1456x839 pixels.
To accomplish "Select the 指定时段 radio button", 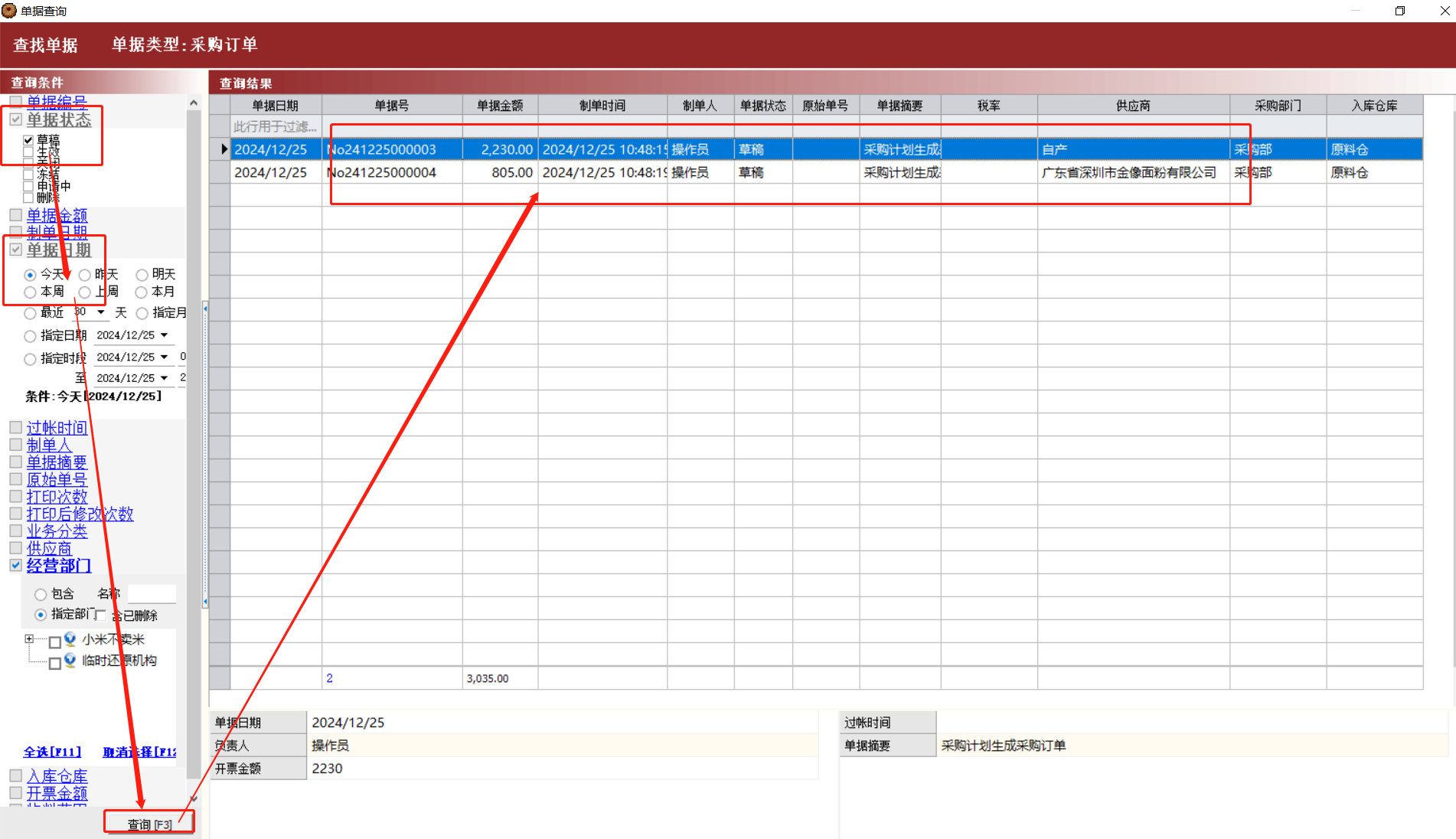I will click(30, 359).
